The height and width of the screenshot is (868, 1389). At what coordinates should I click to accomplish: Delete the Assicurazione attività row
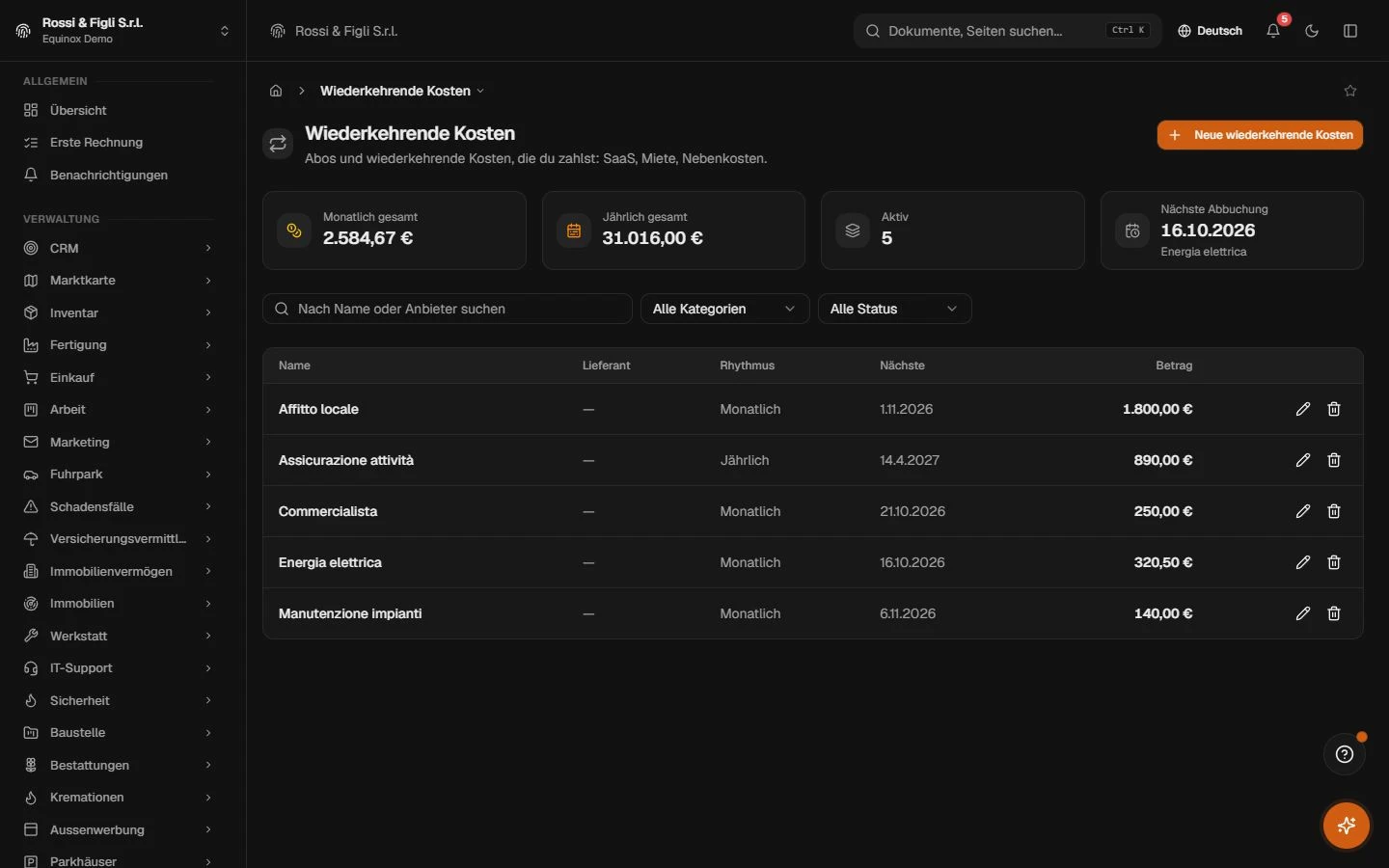[1334, 460]
